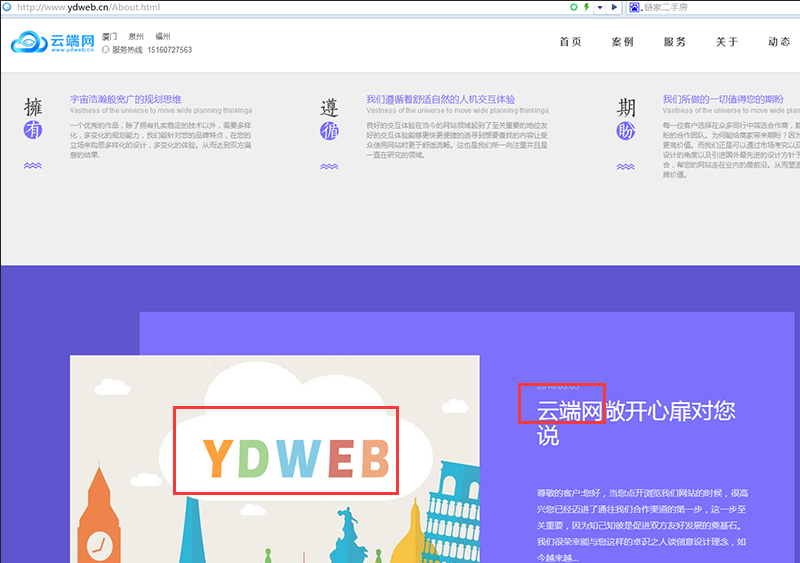Viewport: 800px width, 563px height.
Task: Click heading 我们遵循着舒适自然的人机交互体验
Action: pos(440,99)
